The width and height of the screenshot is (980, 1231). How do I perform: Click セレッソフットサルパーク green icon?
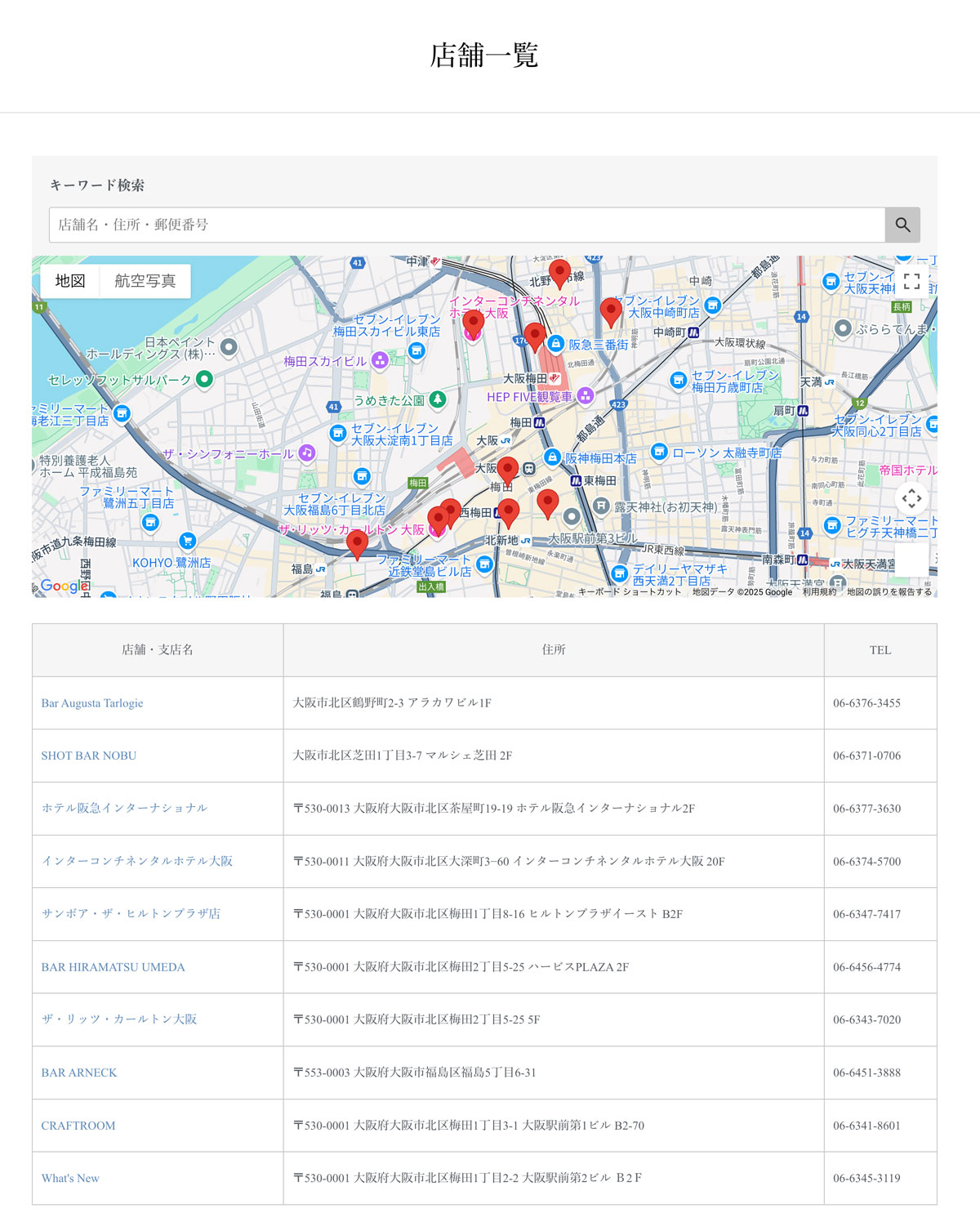(x=204, y=379)
